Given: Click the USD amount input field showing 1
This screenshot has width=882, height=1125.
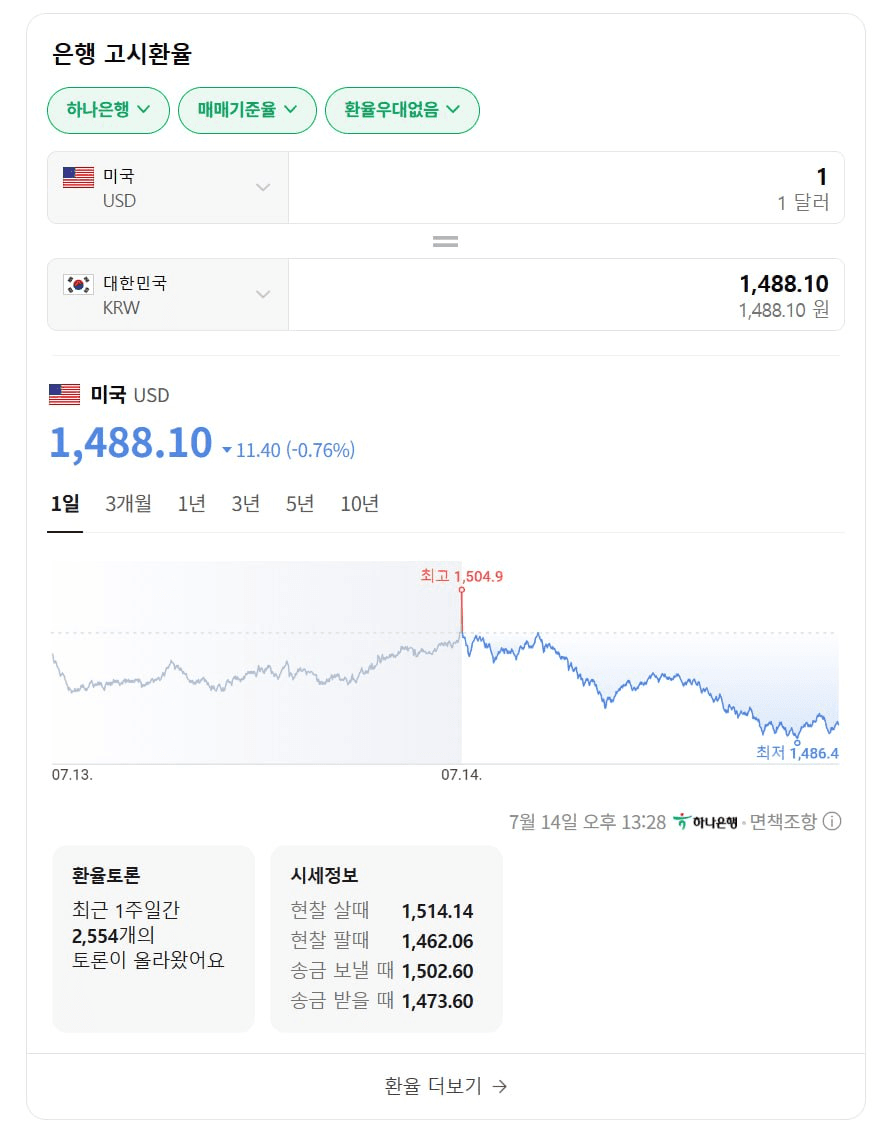Looking at the screenshot, I should [x=566, y=187].
